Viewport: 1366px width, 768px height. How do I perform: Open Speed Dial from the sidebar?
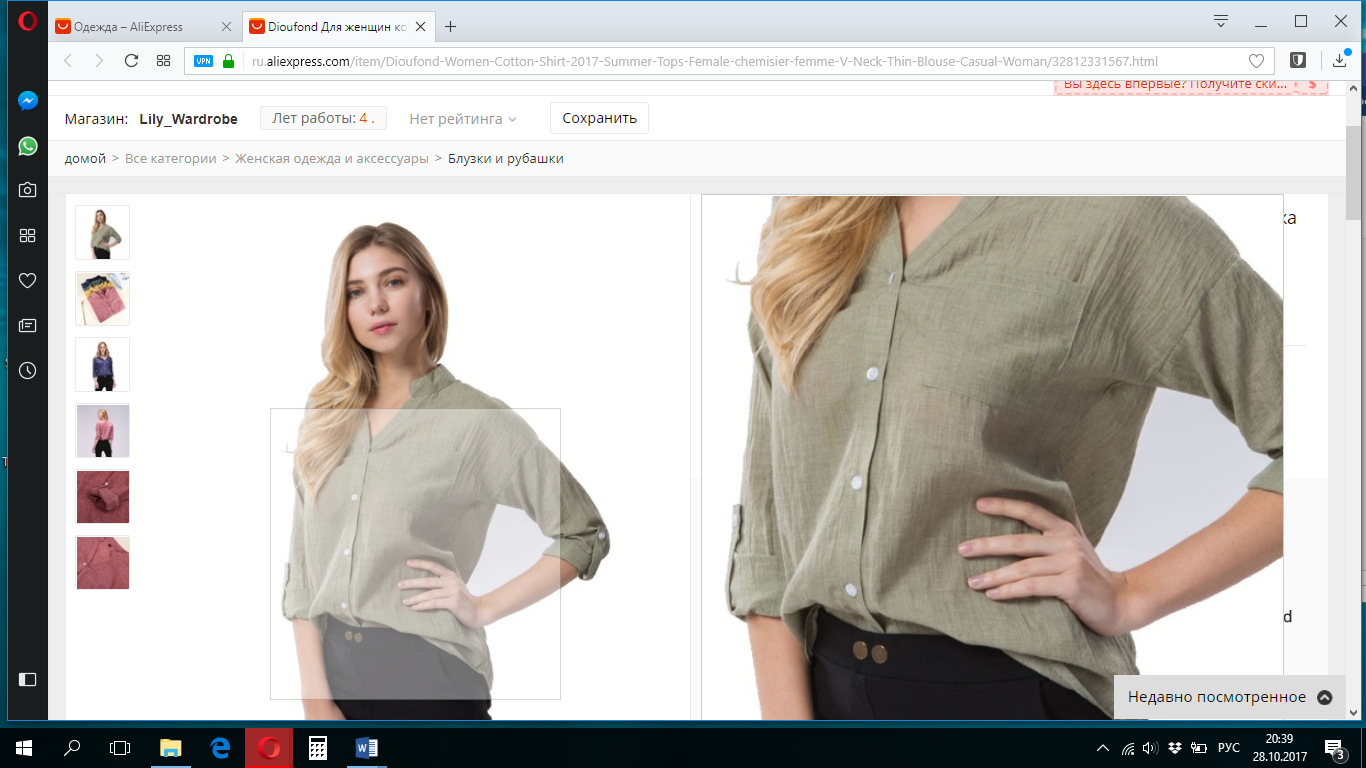pos(28,235)
